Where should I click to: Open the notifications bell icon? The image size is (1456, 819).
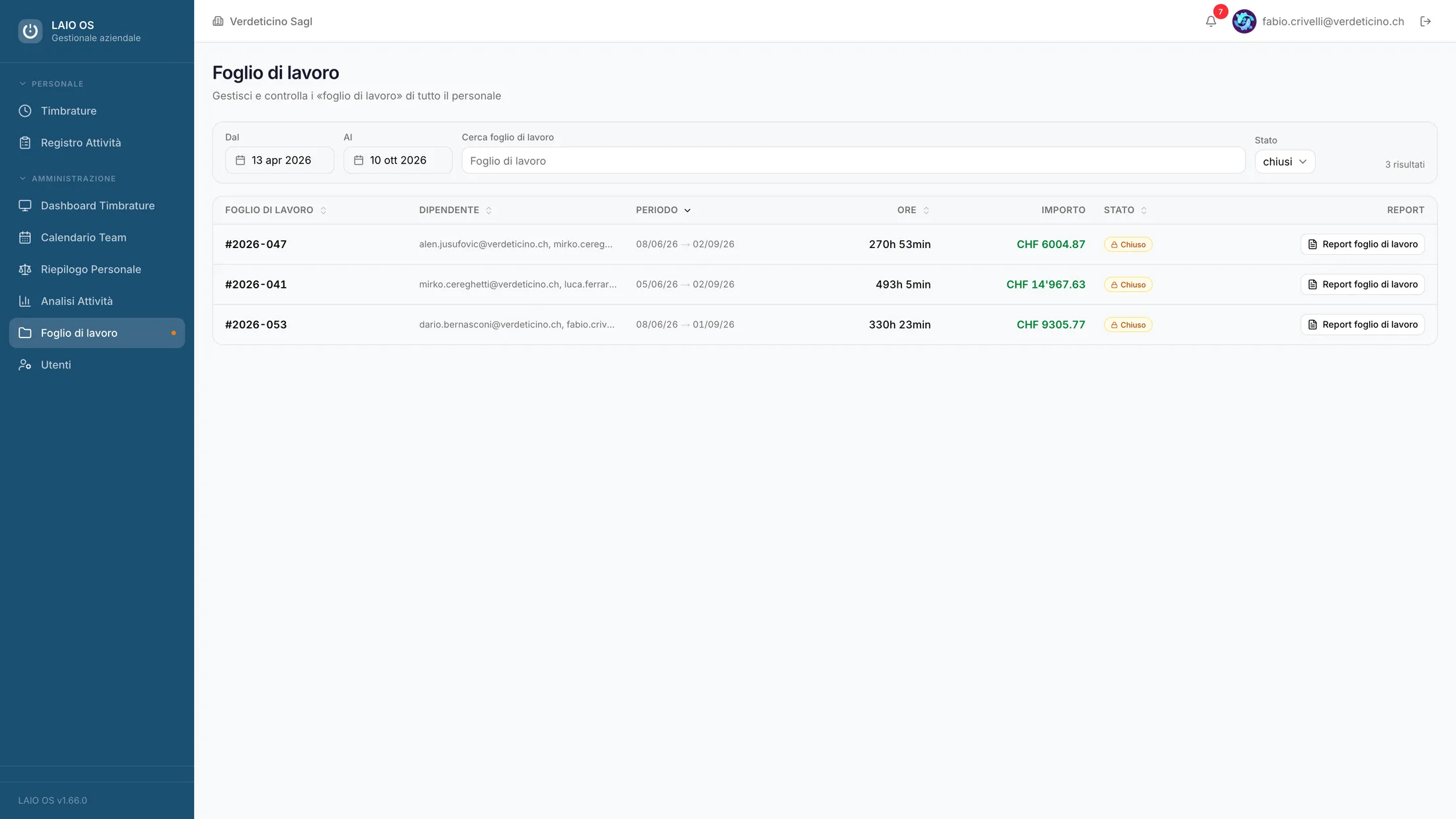[x=1210, y=21]
